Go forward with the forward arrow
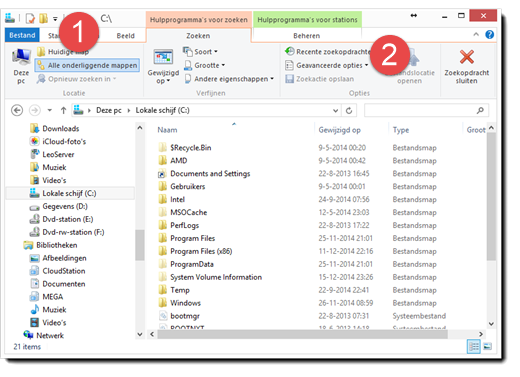 pos(35,110)
